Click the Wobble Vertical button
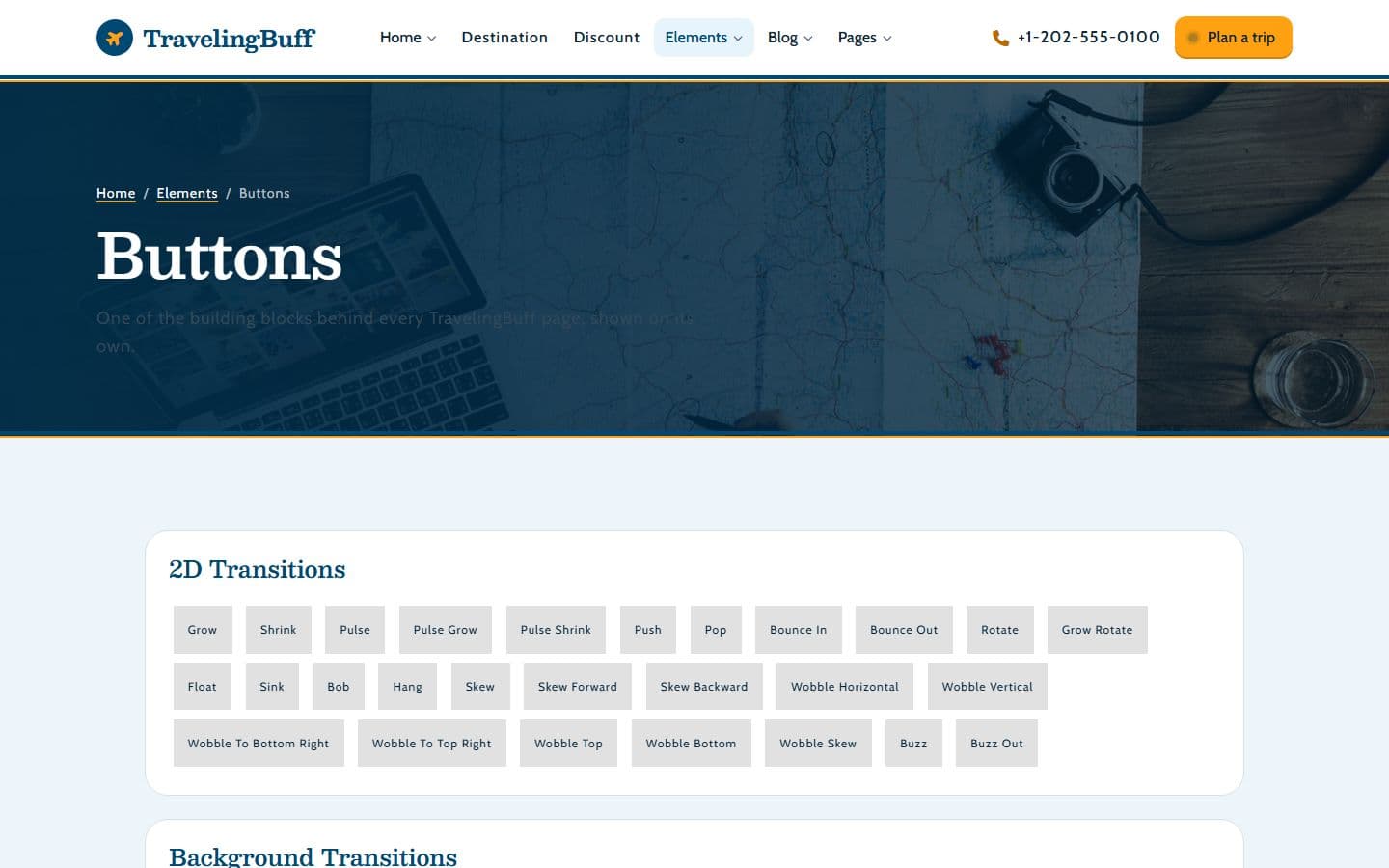 988,687
